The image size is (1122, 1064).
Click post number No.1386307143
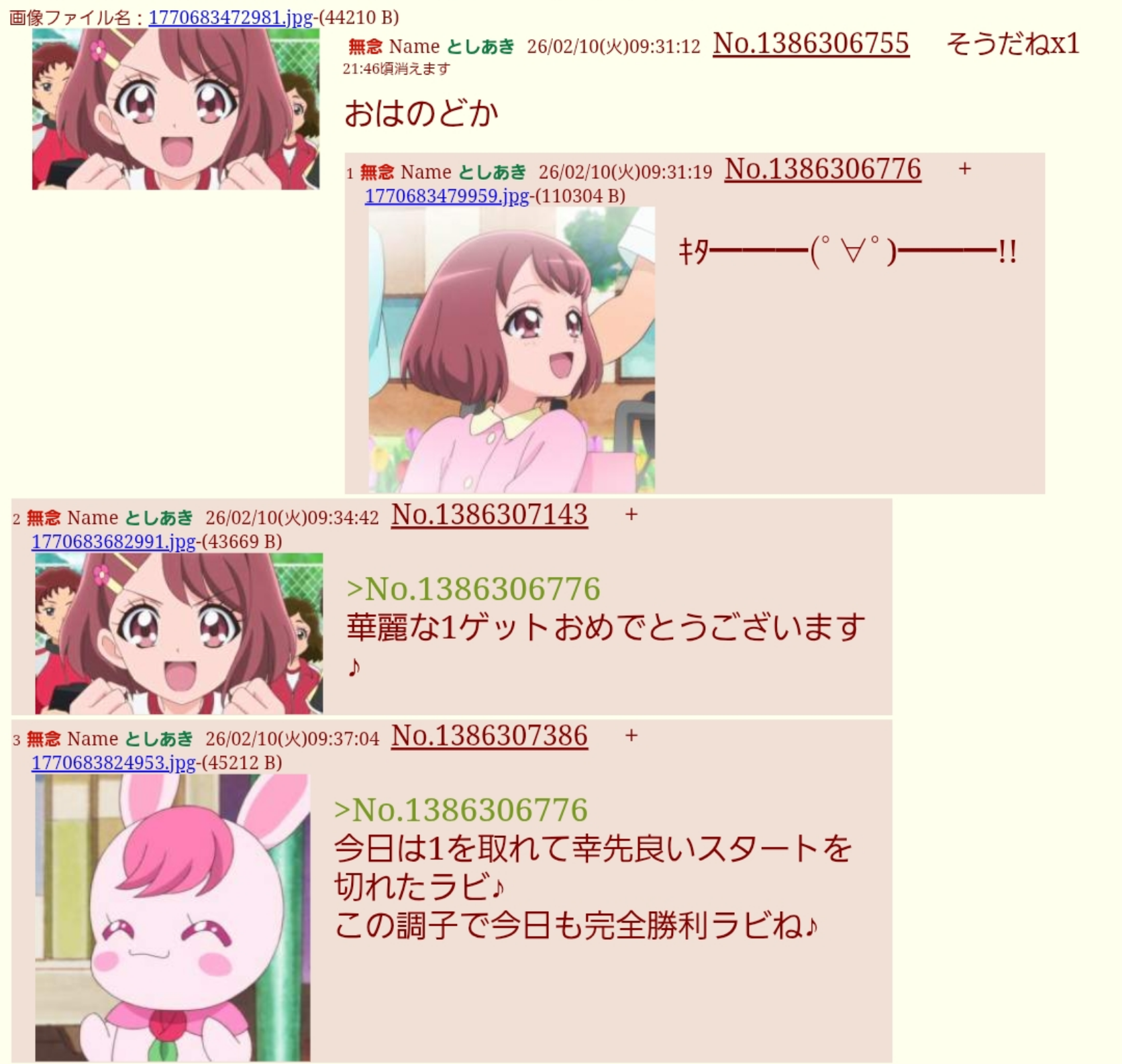click(489, 515)
